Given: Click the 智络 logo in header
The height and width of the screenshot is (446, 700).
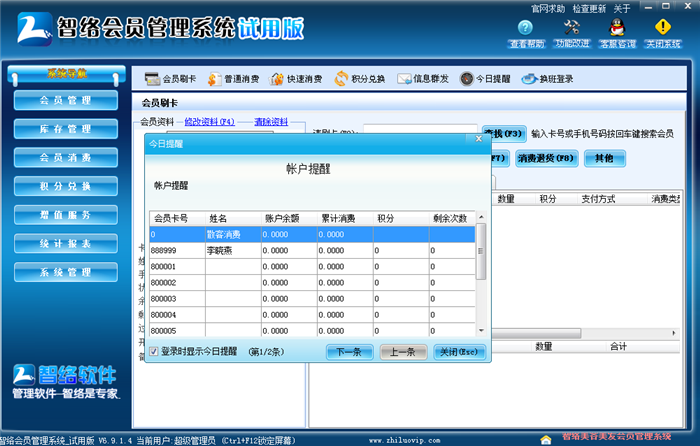Looking at the screenshot, I should tap(34, 29).
